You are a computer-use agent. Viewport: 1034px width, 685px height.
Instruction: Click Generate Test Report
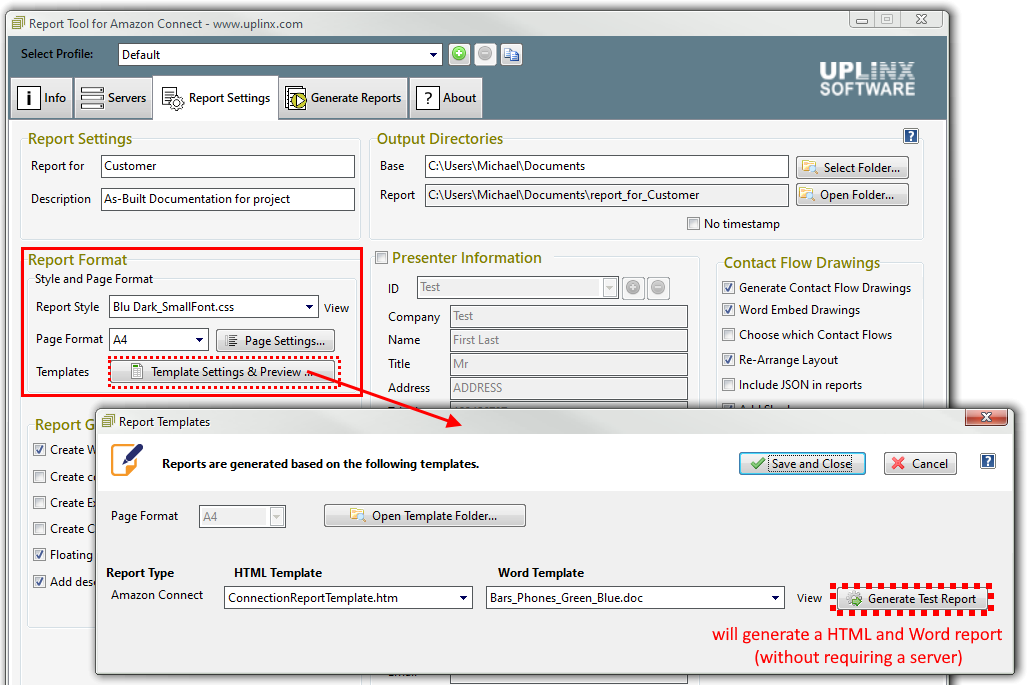[x=913, y=599]
